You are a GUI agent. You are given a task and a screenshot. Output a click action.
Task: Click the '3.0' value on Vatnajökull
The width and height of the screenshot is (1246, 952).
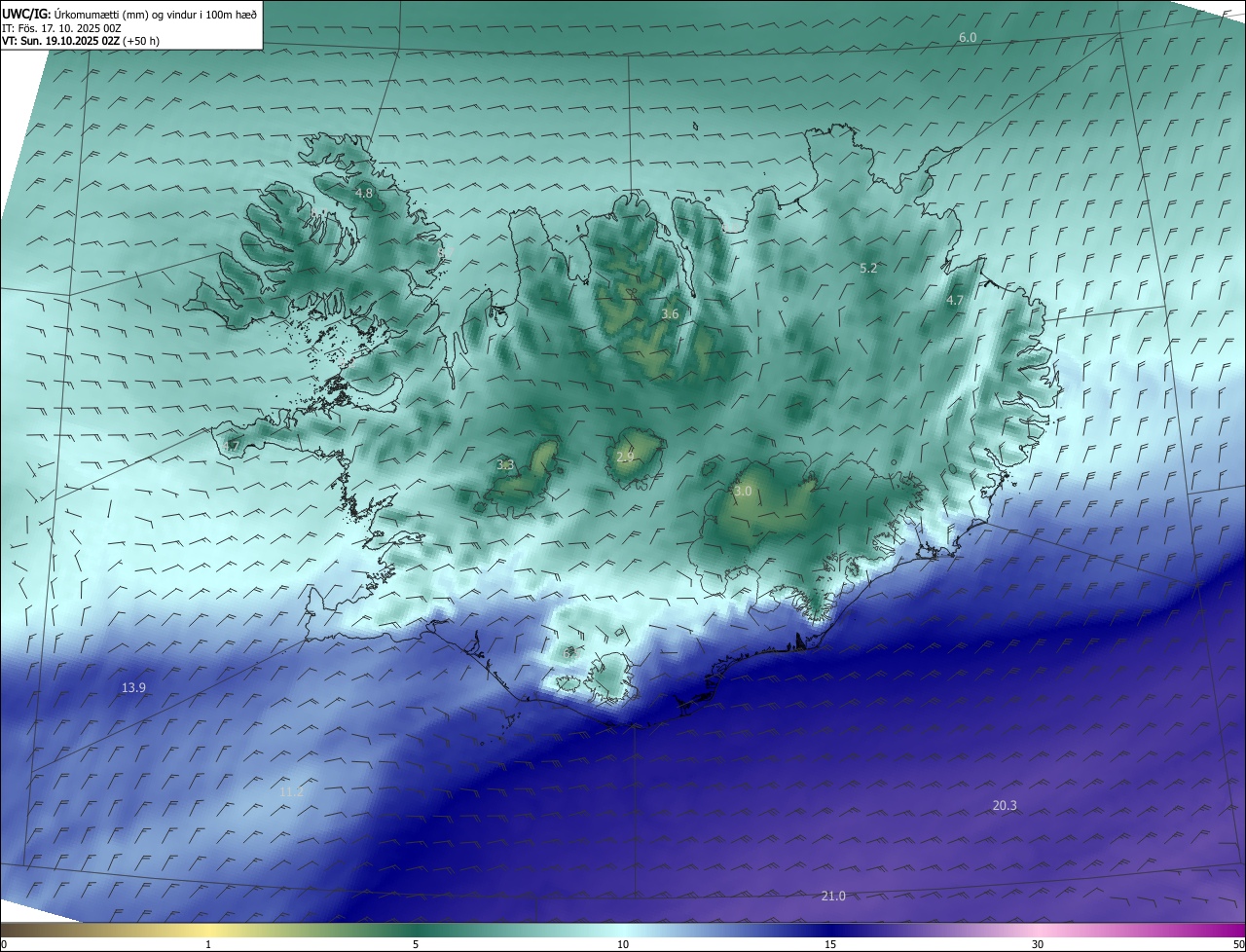pyautogui.click(x=743, y=492)
